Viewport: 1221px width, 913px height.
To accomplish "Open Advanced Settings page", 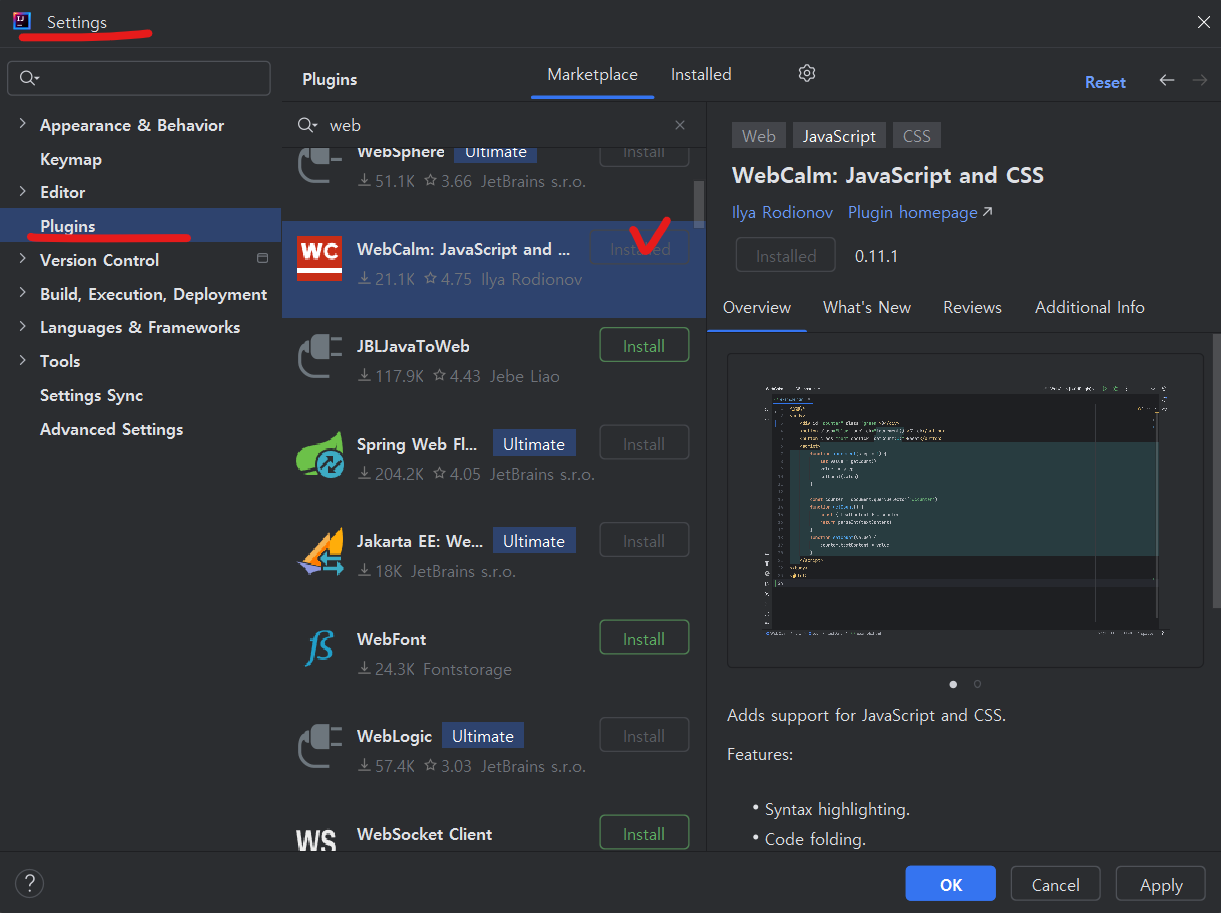I will pyautogui.click(x=111, y=429).
